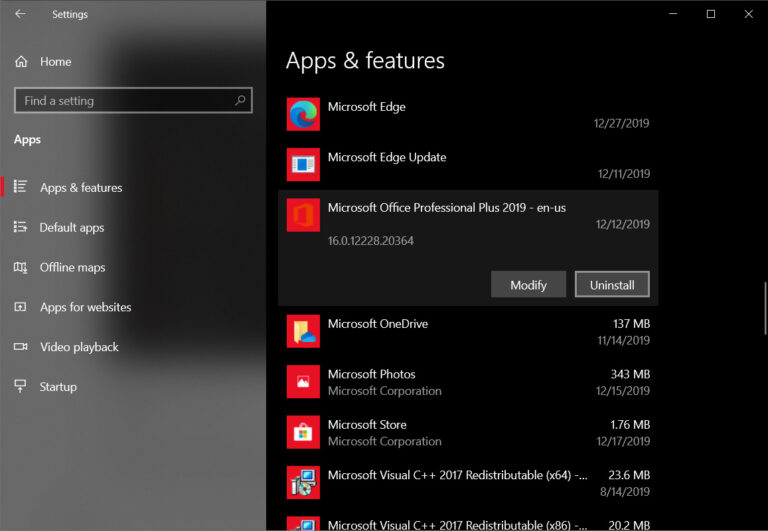Viewport: 768px width, 531px height.
Task: Select the Apps & features sidebar icon
Action: point(20,187)
